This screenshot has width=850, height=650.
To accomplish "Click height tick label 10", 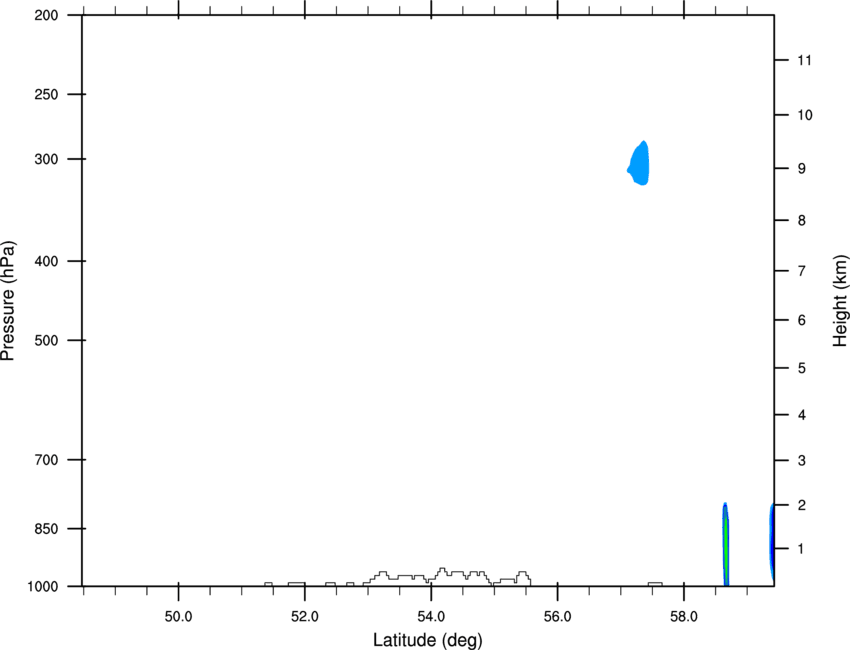I will coord(805,115).
